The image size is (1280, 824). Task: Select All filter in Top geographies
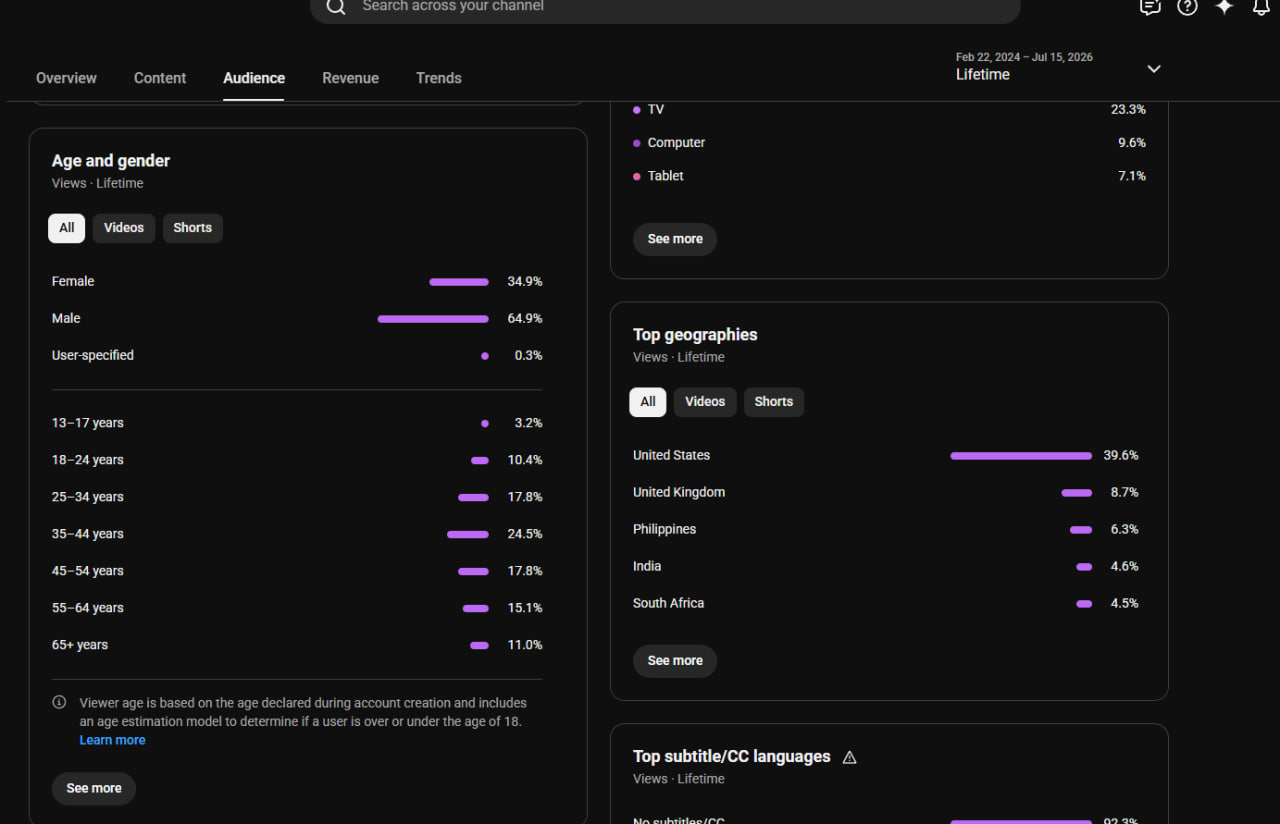(648, 402)
